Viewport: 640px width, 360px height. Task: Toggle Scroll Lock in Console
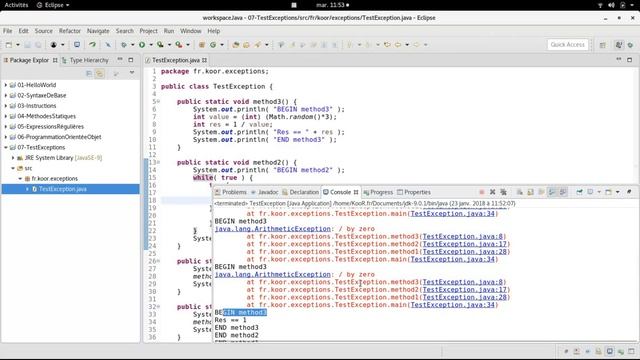pos(530,192)
